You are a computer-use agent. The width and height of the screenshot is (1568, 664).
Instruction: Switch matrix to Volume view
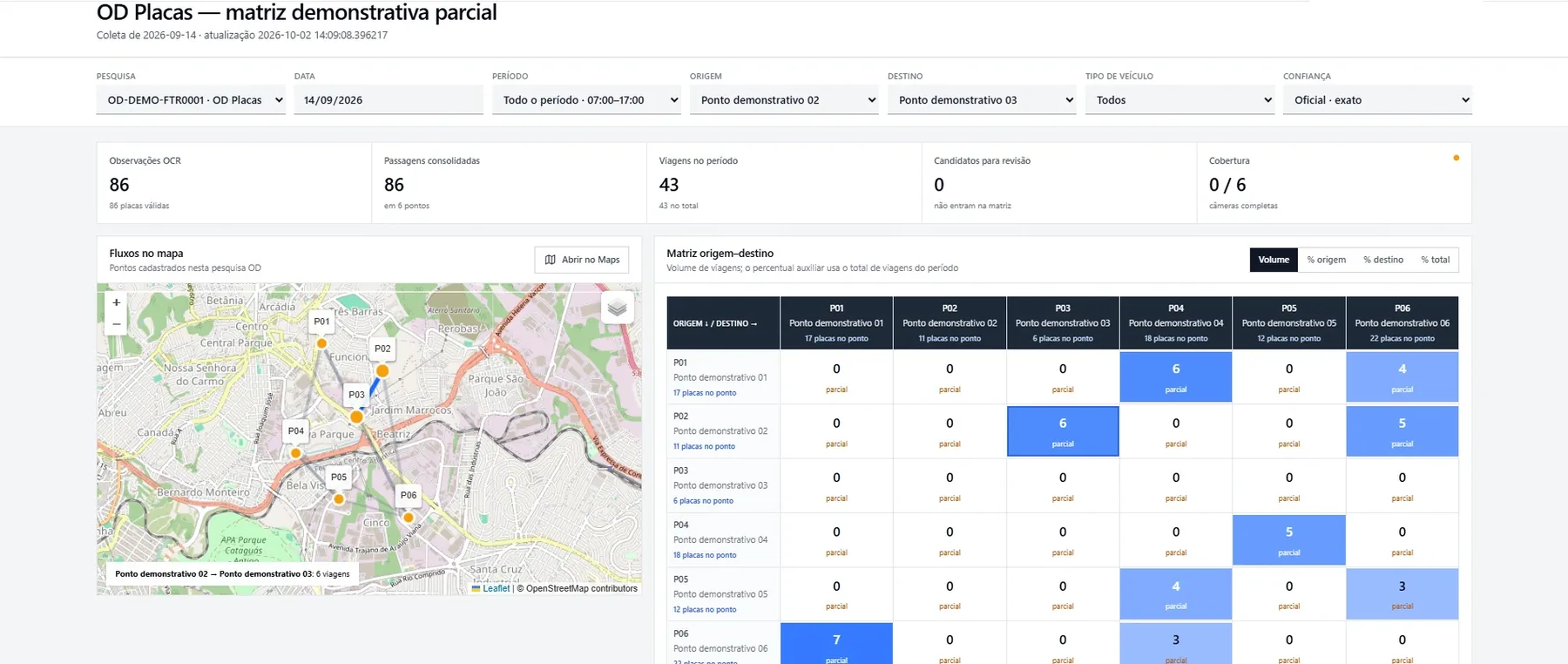click(x=1274, y=260)
